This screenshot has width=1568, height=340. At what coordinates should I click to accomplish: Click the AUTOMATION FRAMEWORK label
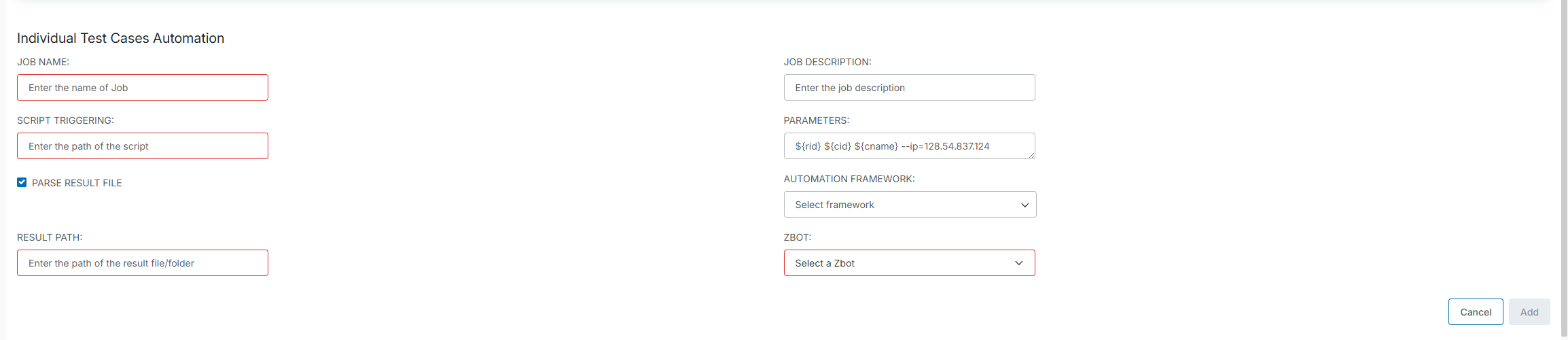click(849, 179)
